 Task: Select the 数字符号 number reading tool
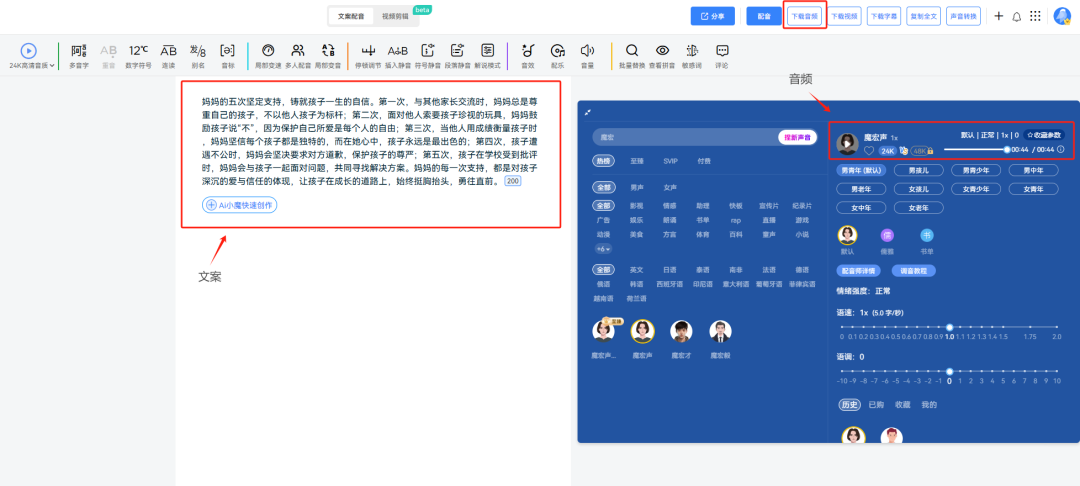138,56
